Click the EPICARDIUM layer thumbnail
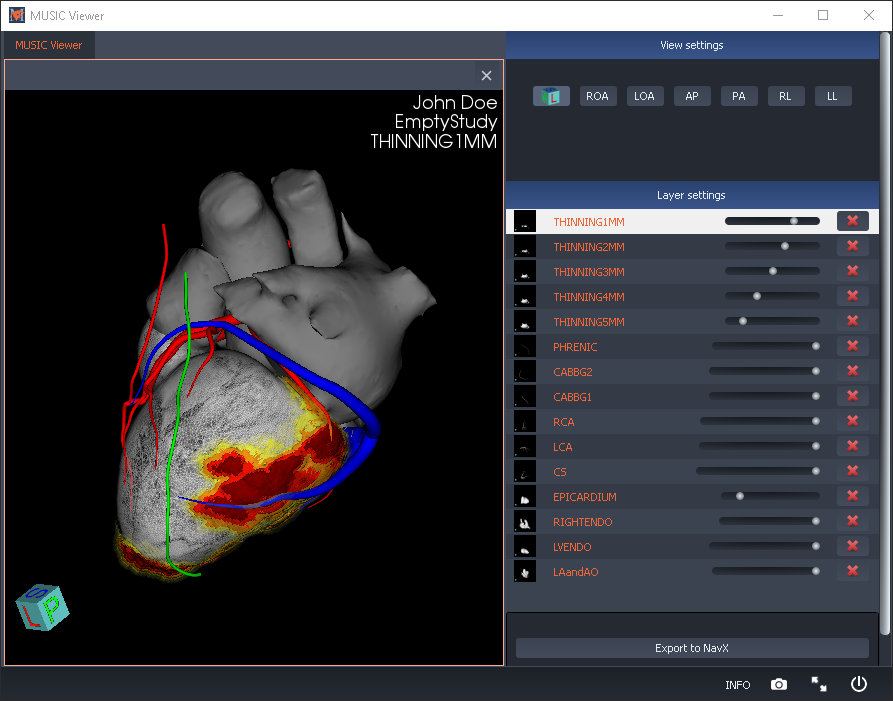This screenshot has height=701, width=893. [525, 496]
